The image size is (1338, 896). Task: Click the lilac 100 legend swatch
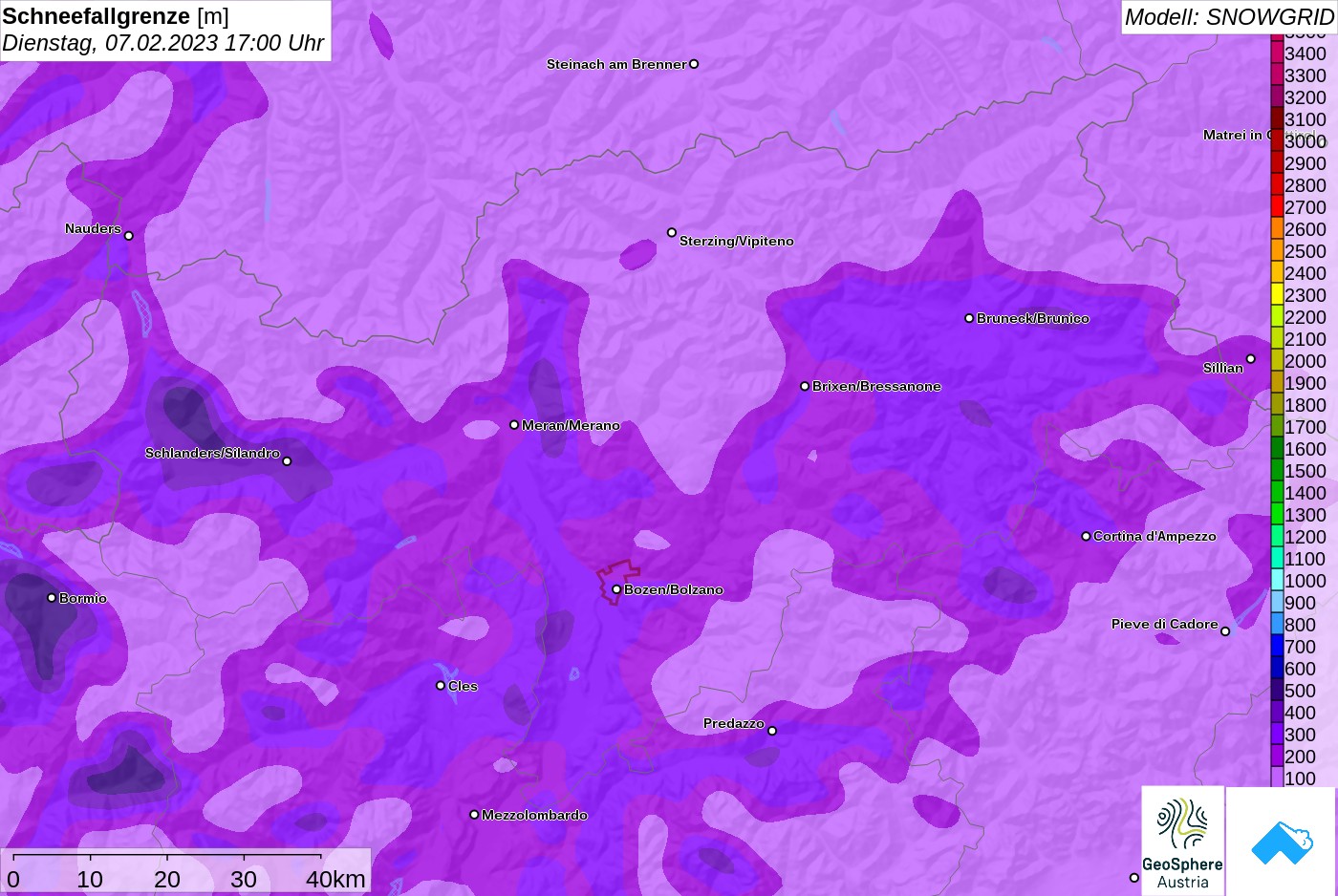pyautogui.click(x=1277, y=778)
